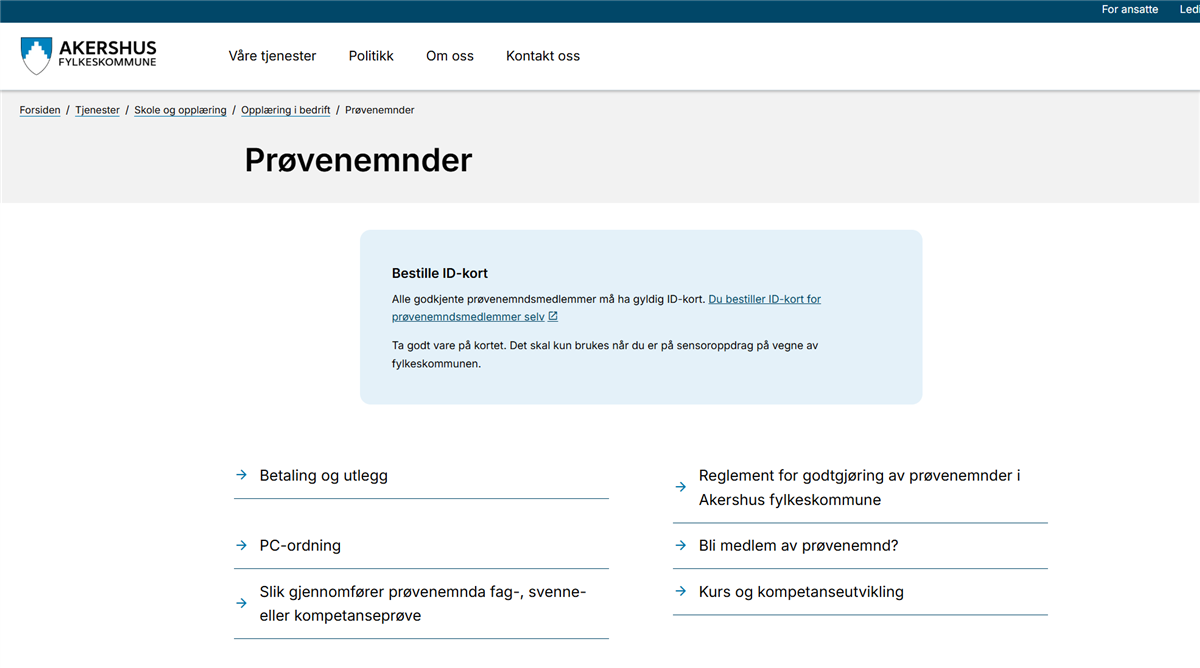Open the 'Politikk' menu item
Image resolution: width=1200 pixels, height=668 pixels.
tap(371, 56)
